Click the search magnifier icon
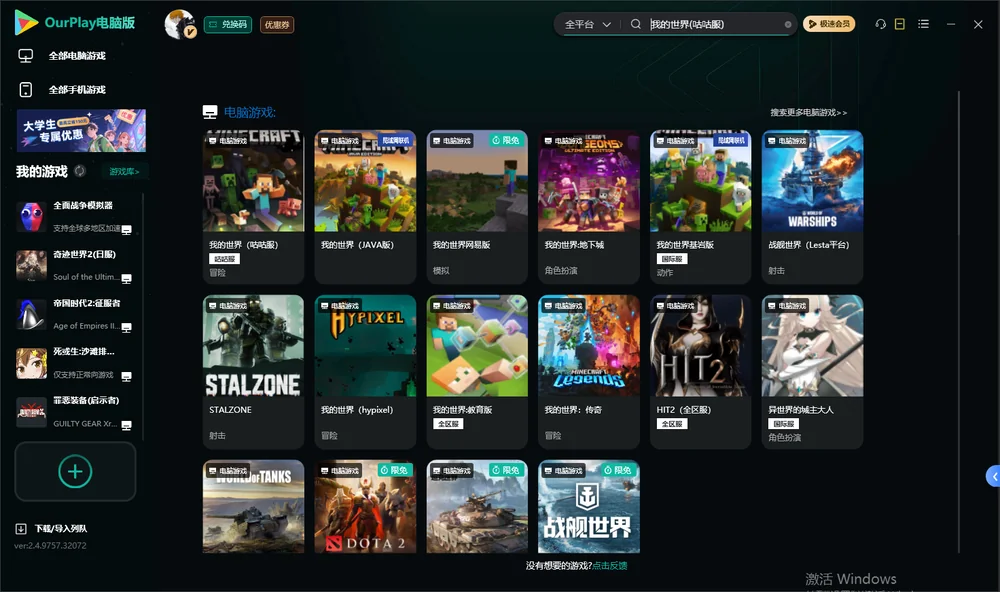This screenshot has width=1000, height=592. tap(636, 24)
